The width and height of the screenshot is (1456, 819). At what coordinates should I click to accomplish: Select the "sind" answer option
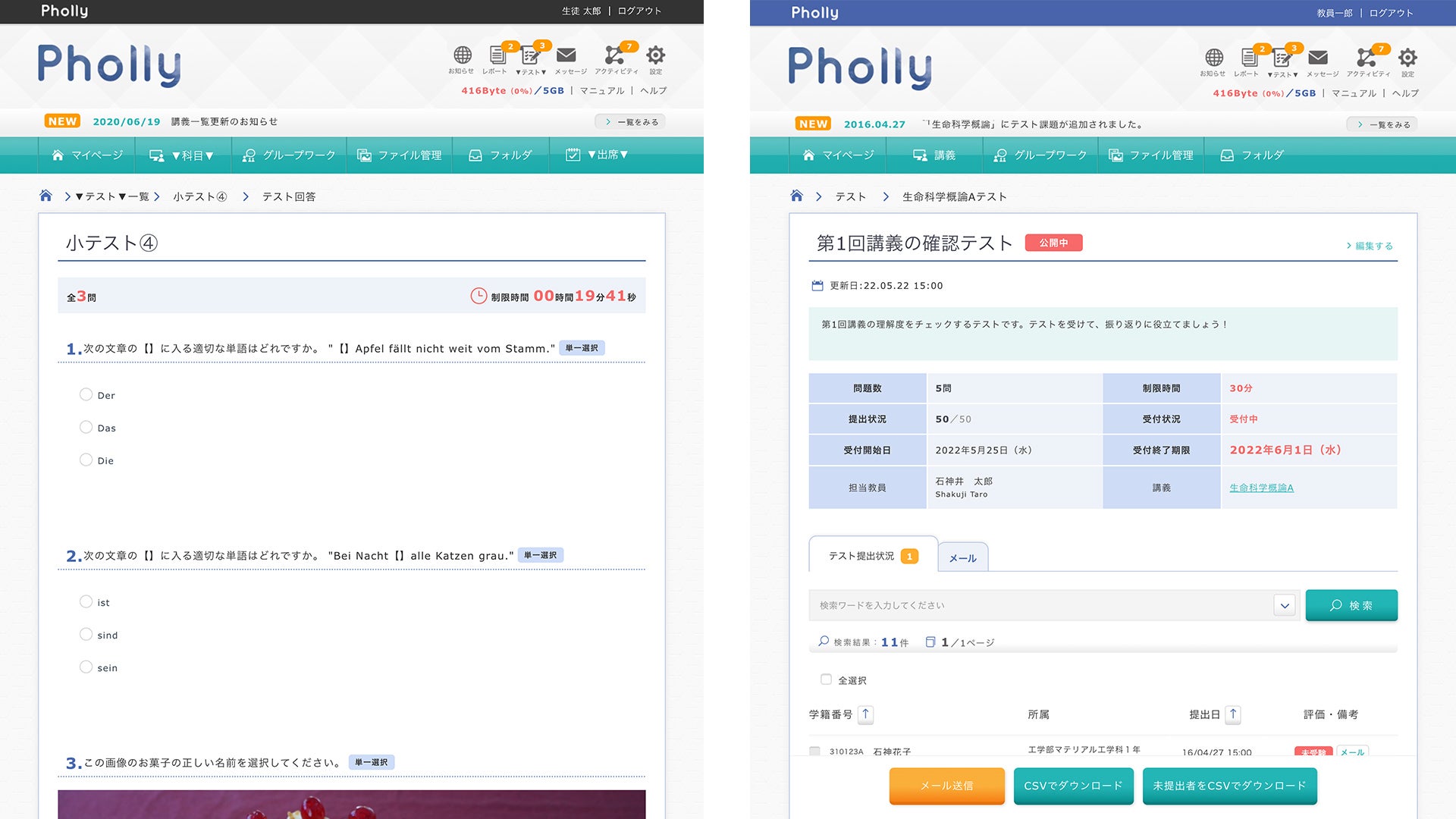[86, 635]
